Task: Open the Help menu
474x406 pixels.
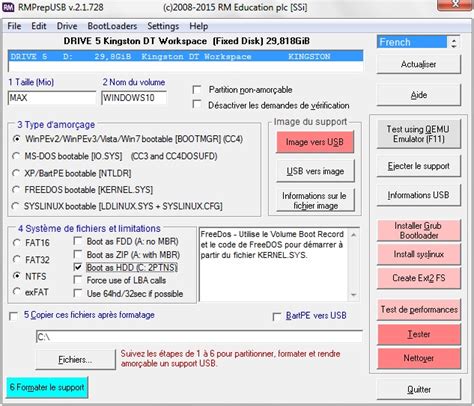Action: 199,26
